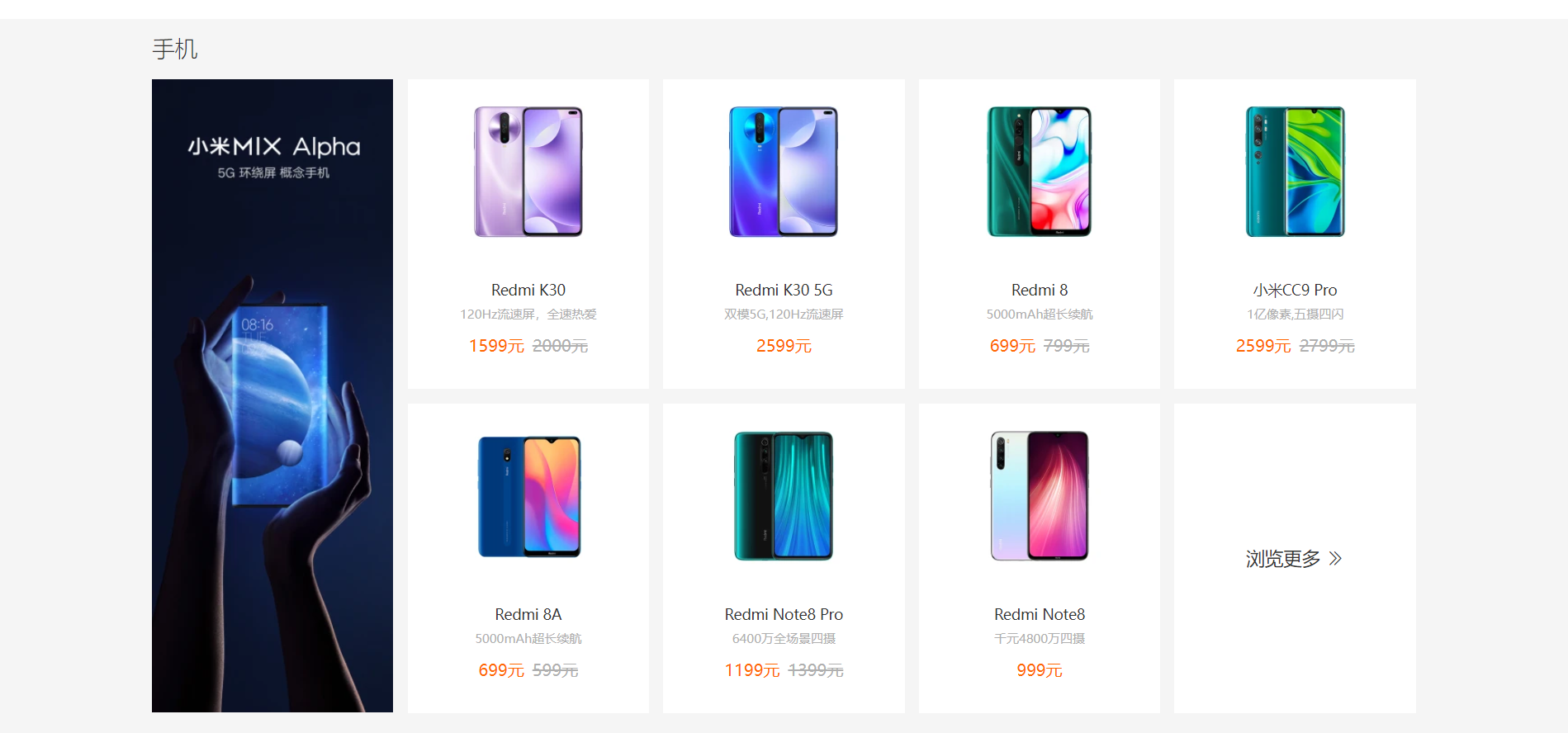Click the double chevron beside 浏览更多
1568x733 pixels.
click(1335, 559)
